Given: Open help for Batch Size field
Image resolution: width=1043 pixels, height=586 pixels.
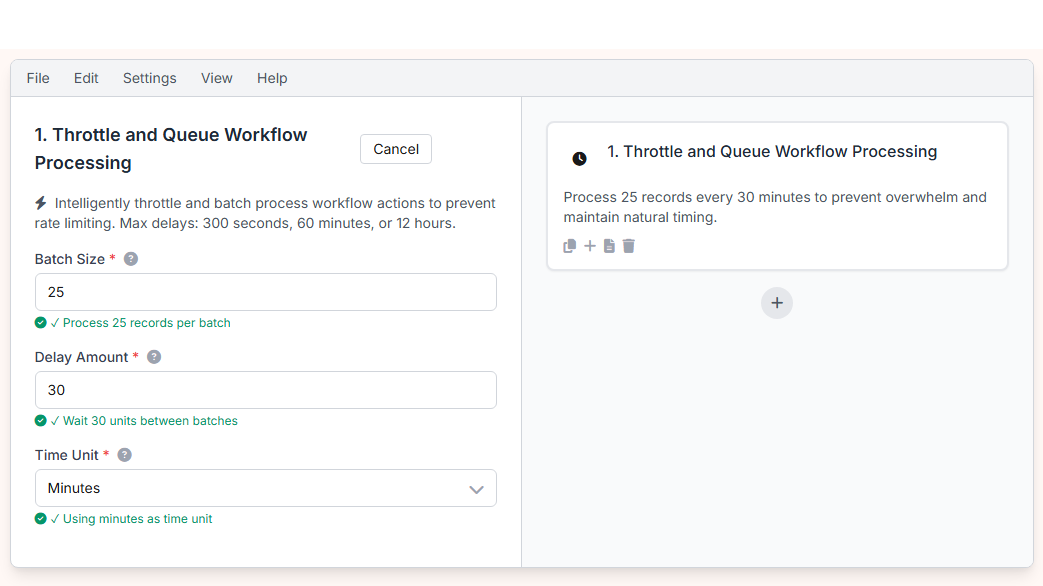Looking at the screenshot, I should click(x=130, y=258).
